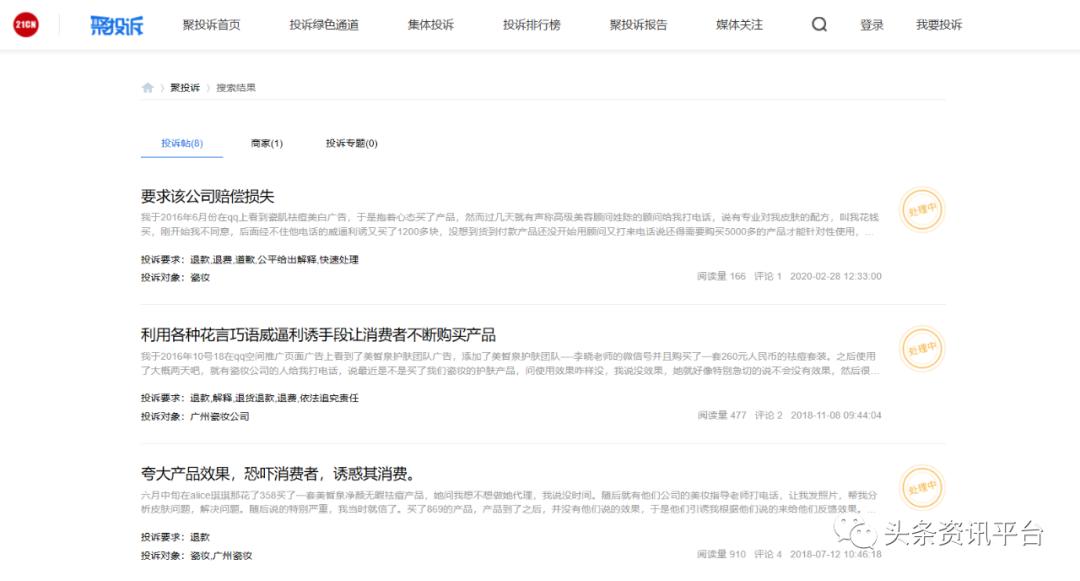
Task: Open 聚投诉首页 from the top menu
Action: click(x=211, y=22)
